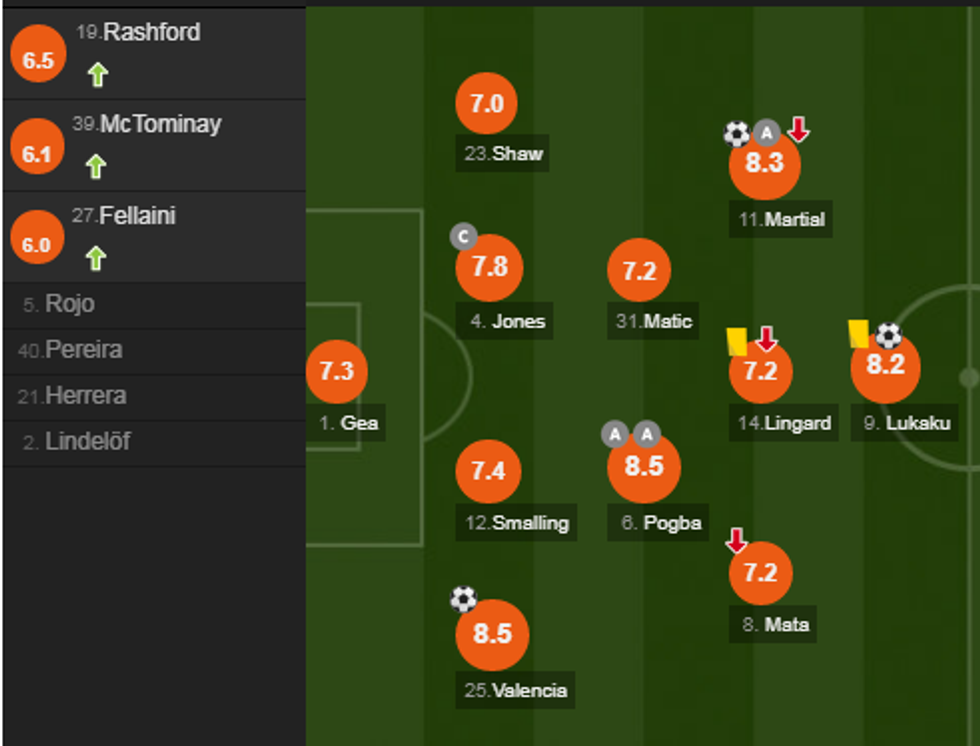The width and height of the screenshot is (980, 746).
Task: Click Mata's red substituted-off arrow
Action: pyautogui.click(x=736, y=541)
